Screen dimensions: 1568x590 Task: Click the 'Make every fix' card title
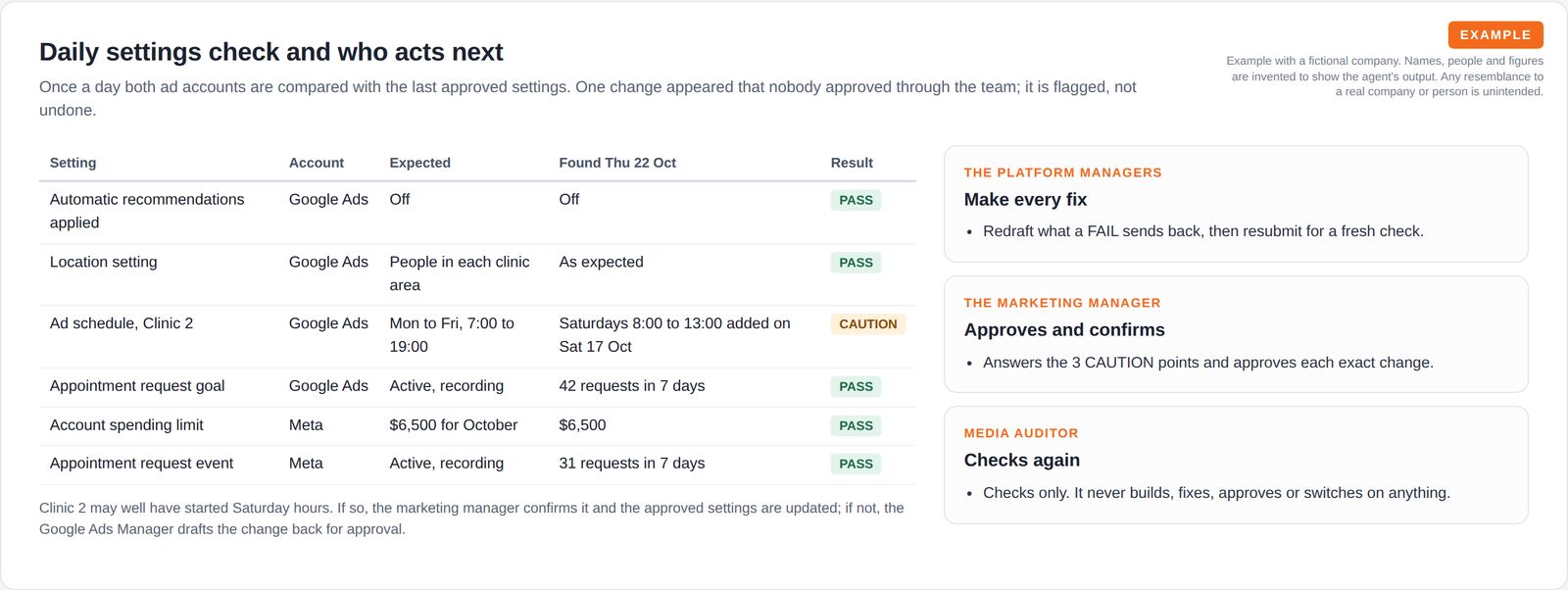tap(1025, 200)
